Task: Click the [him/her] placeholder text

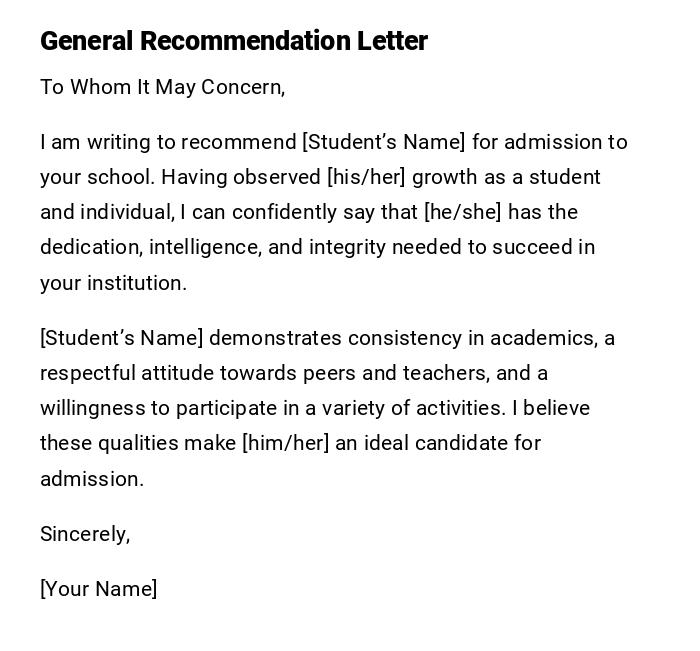Action: pos(285,443)
